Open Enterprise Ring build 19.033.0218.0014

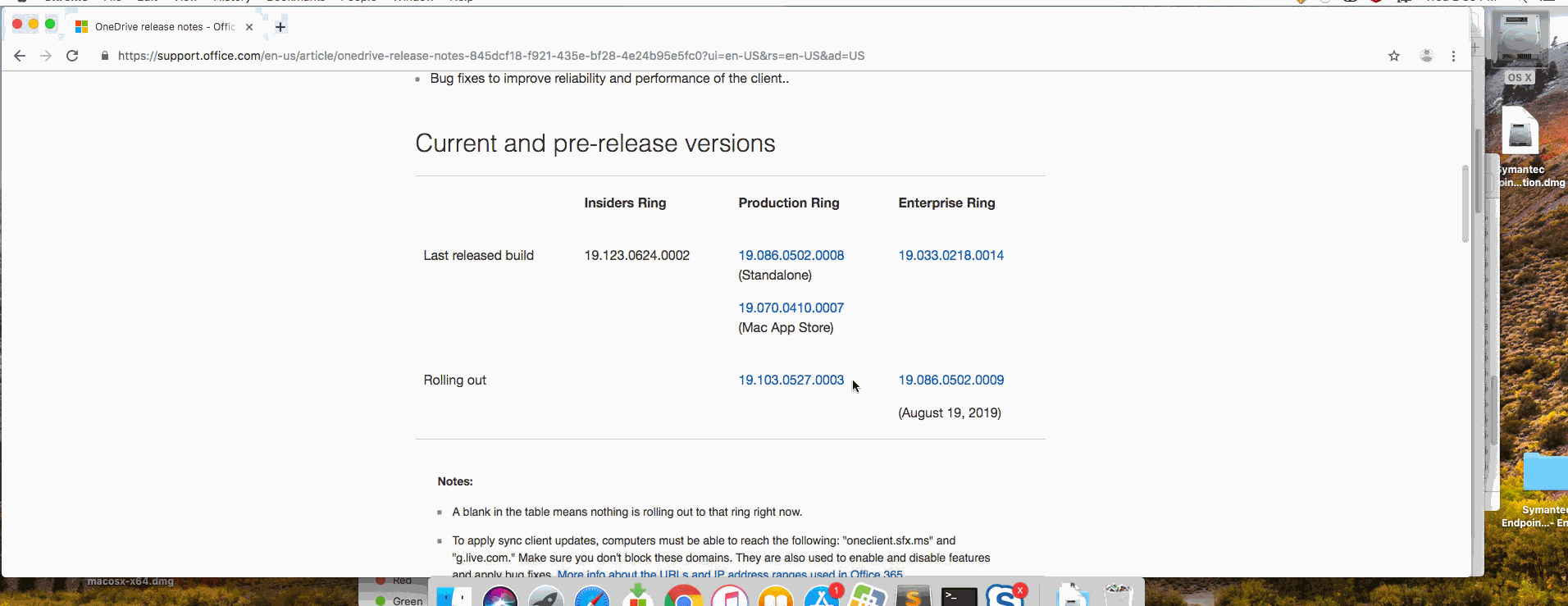point(950,255)
